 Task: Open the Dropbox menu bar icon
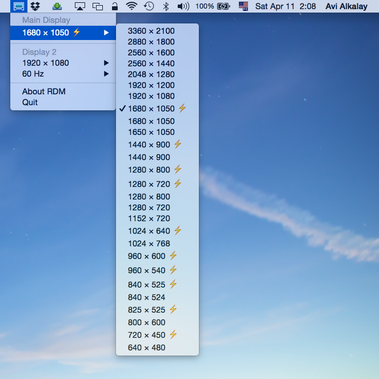(x=35, y=6)
